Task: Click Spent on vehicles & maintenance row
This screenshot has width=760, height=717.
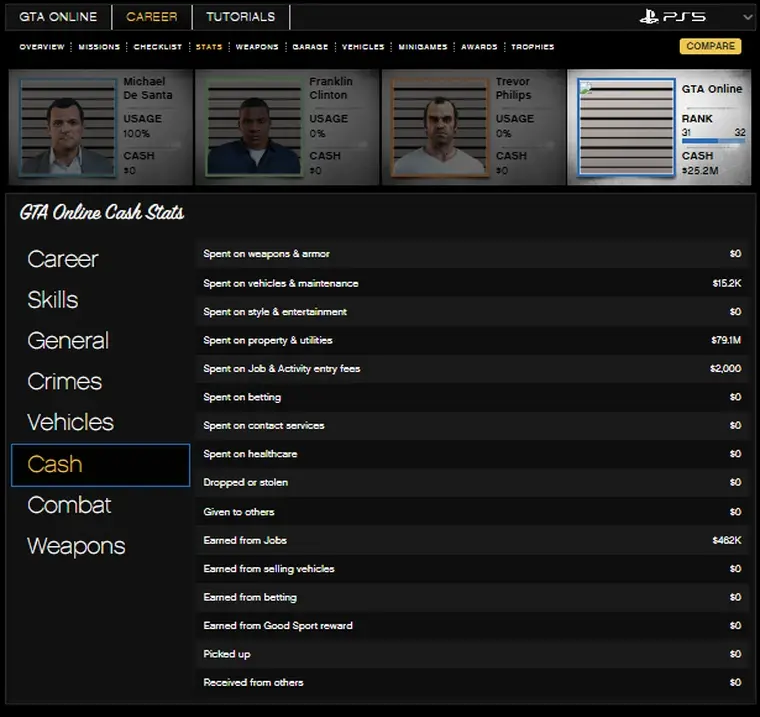Action: click(472, 283)
